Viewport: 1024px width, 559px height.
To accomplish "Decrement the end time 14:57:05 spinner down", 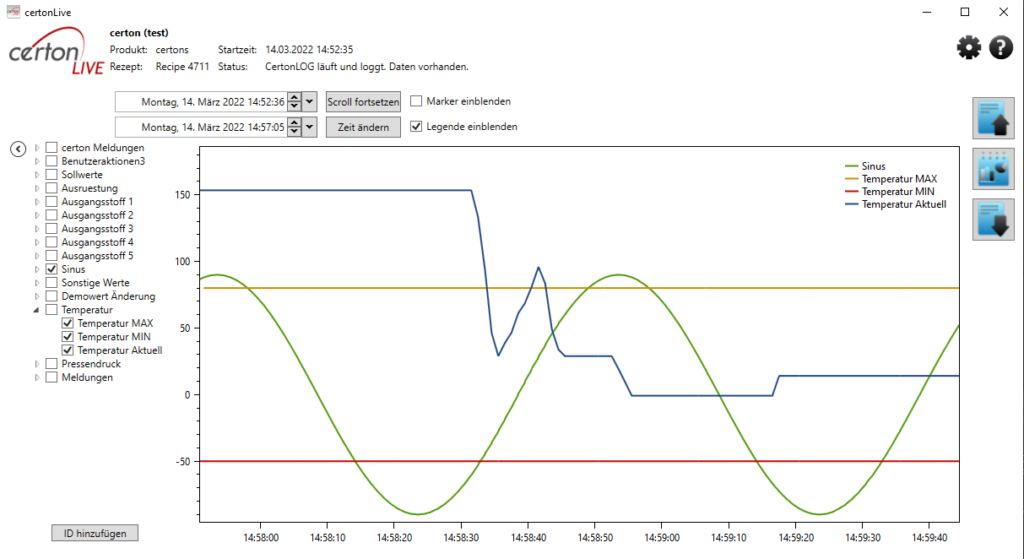I will [295, 132].
